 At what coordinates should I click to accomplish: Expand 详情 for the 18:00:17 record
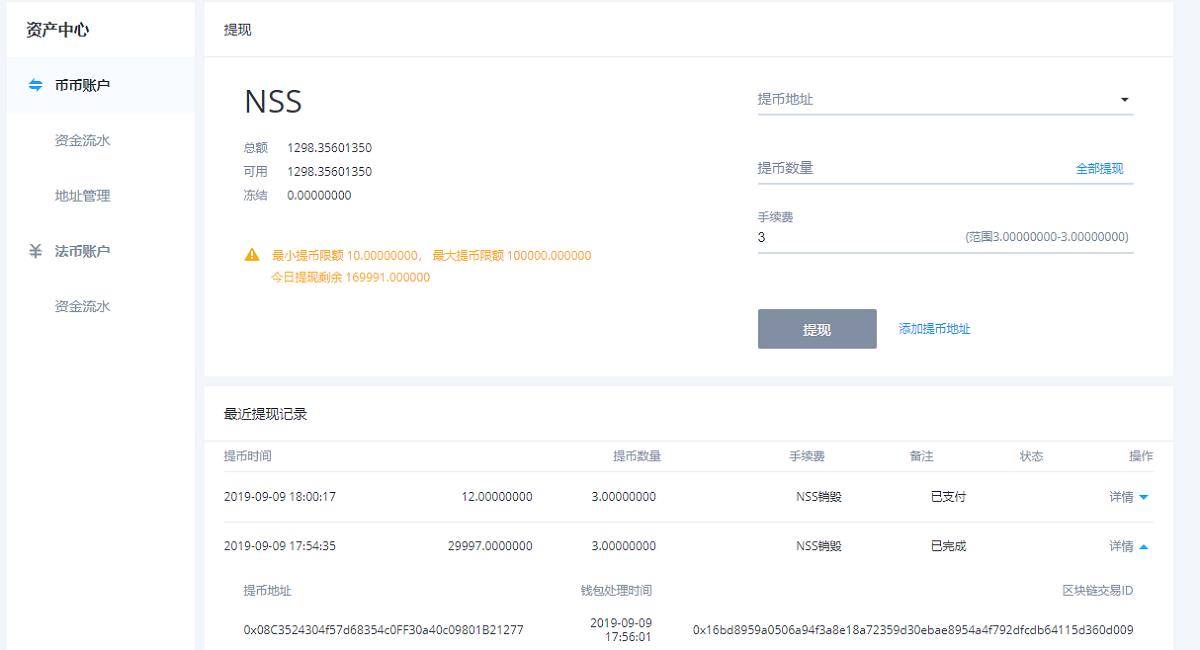pyautogui.click(x=1129, y=496)
